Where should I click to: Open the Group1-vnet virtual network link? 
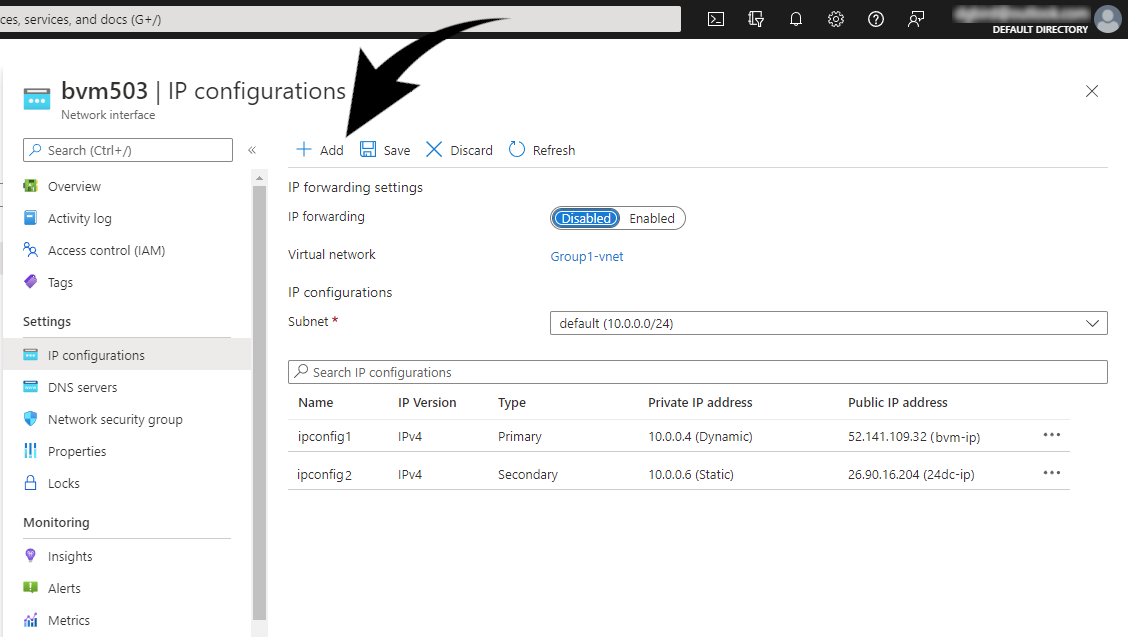tap(586, 256)
